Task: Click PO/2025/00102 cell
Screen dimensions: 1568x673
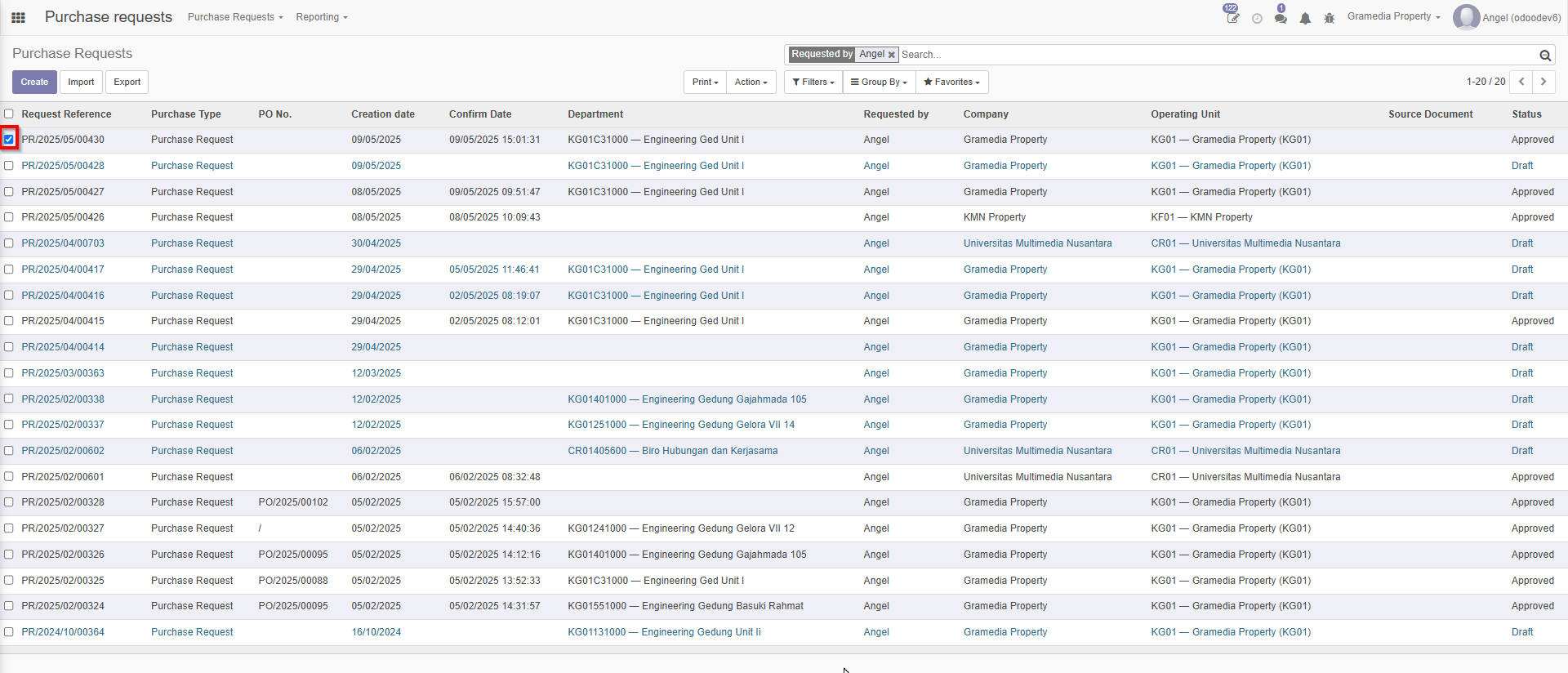Action: [x=293, y=502]
